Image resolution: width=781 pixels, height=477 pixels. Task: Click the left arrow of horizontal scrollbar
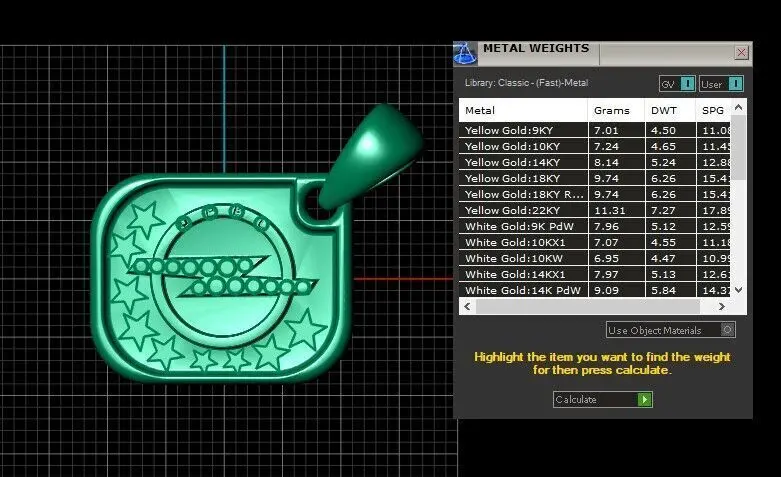[467, 307]
